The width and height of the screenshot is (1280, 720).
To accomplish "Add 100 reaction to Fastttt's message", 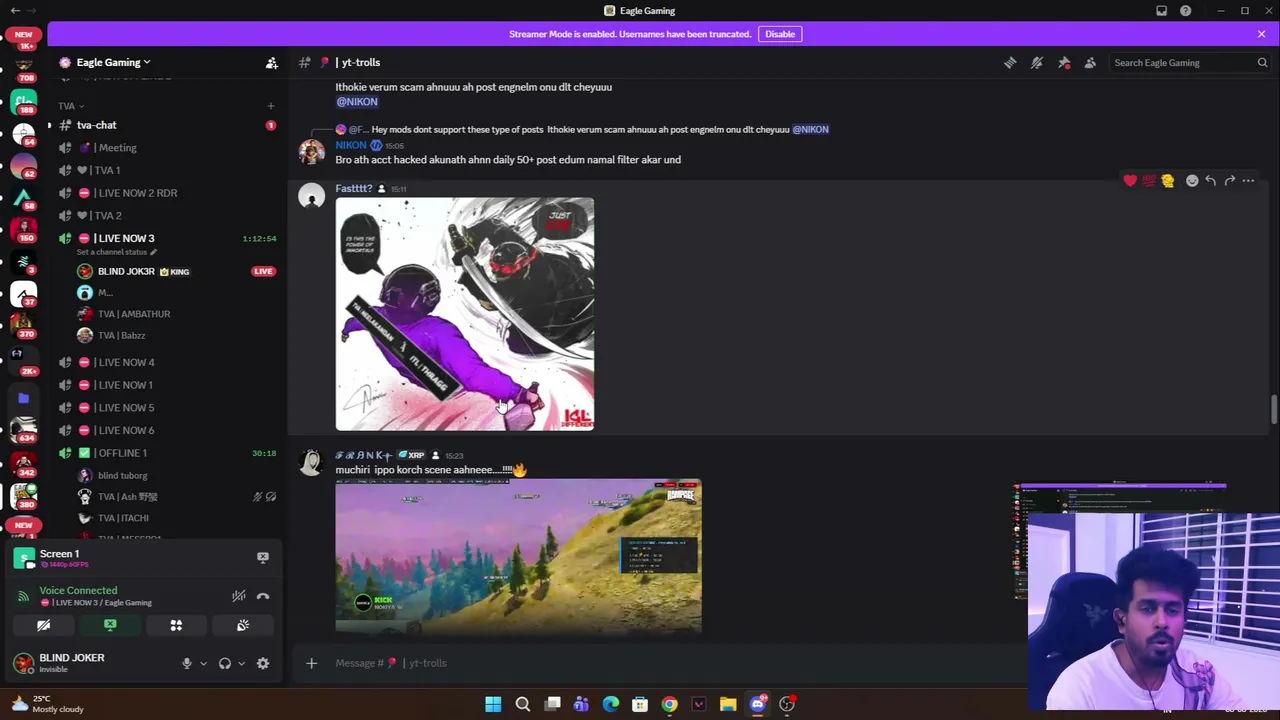I will 1149,181.
